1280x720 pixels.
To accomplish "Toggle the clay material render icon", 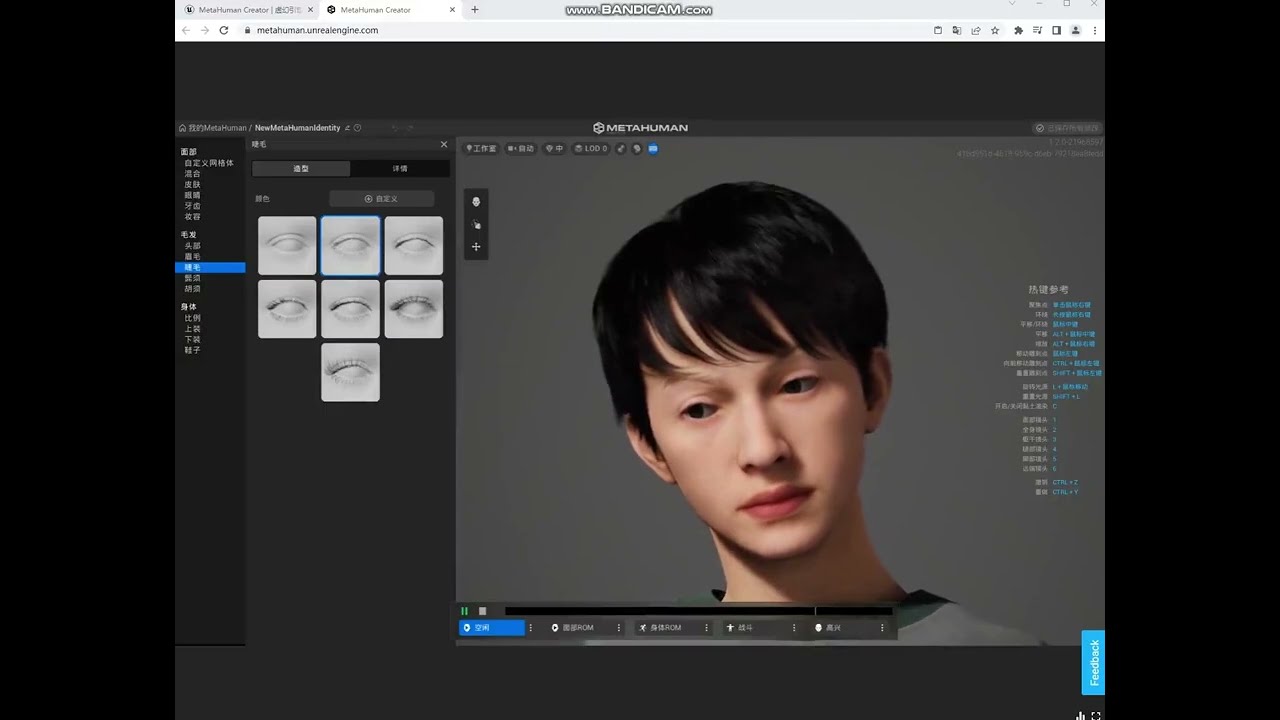I will pos(637,149).
